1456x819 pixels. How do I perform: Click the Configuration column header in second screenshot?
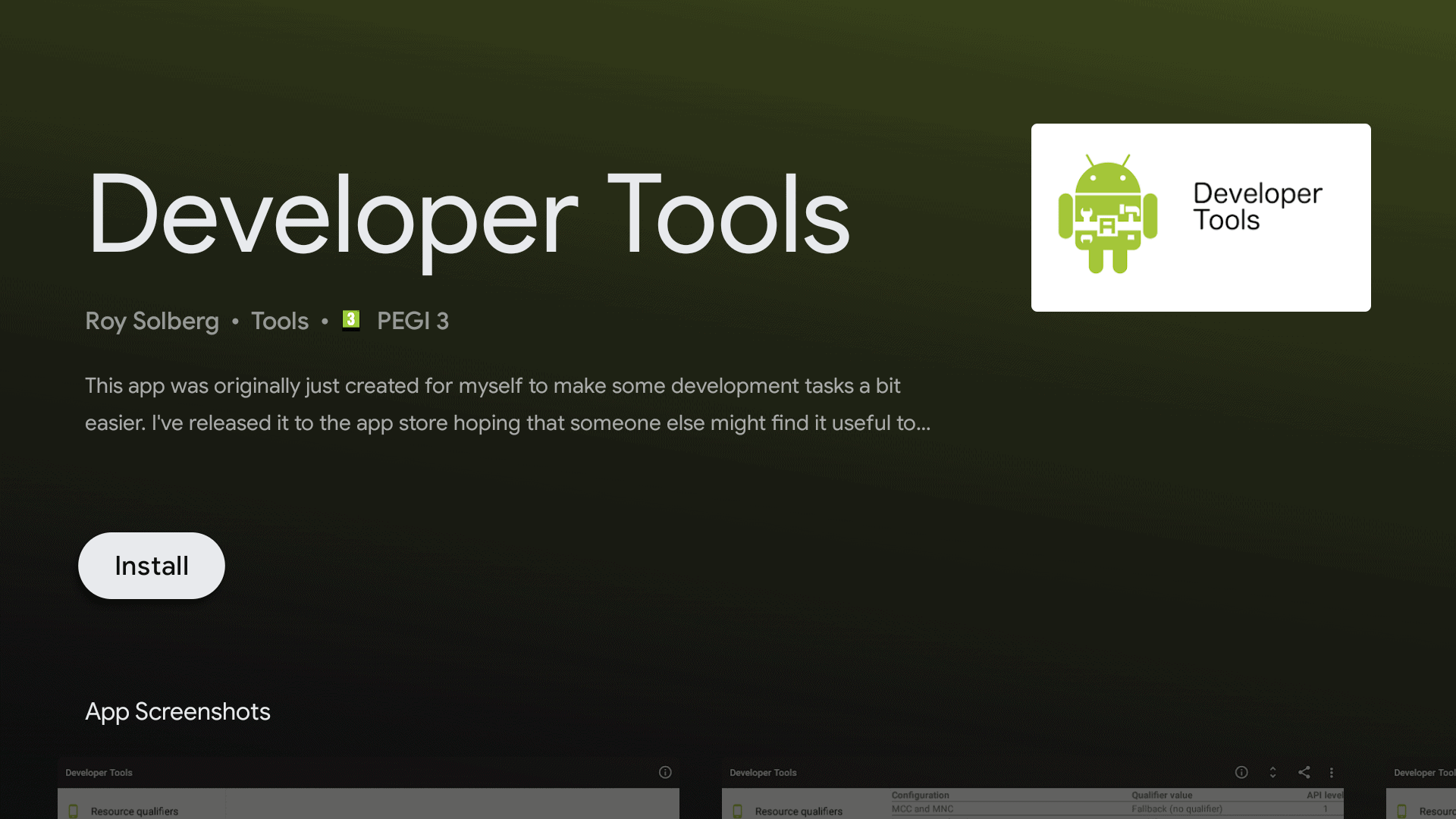920,795
